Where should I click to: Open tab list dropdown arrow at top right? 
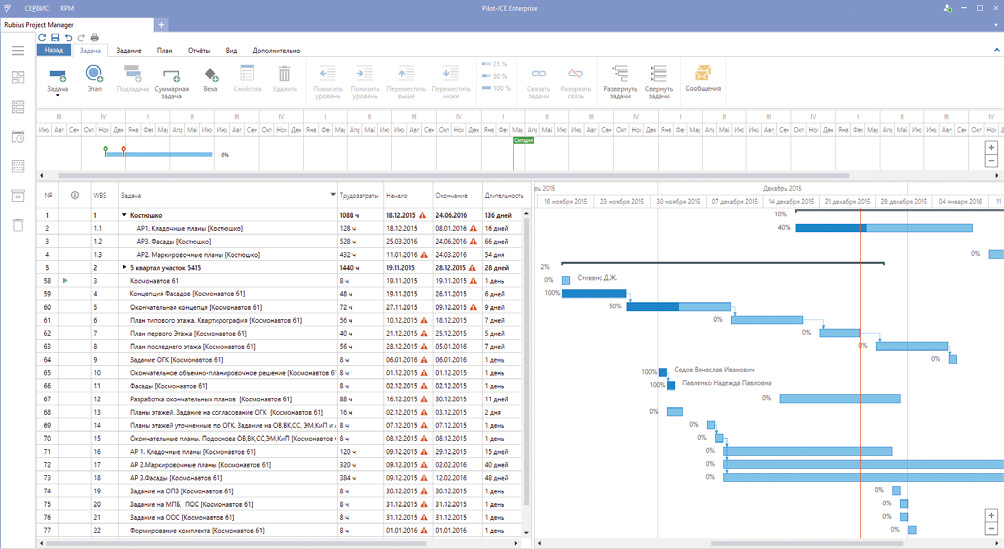point(996,25)
